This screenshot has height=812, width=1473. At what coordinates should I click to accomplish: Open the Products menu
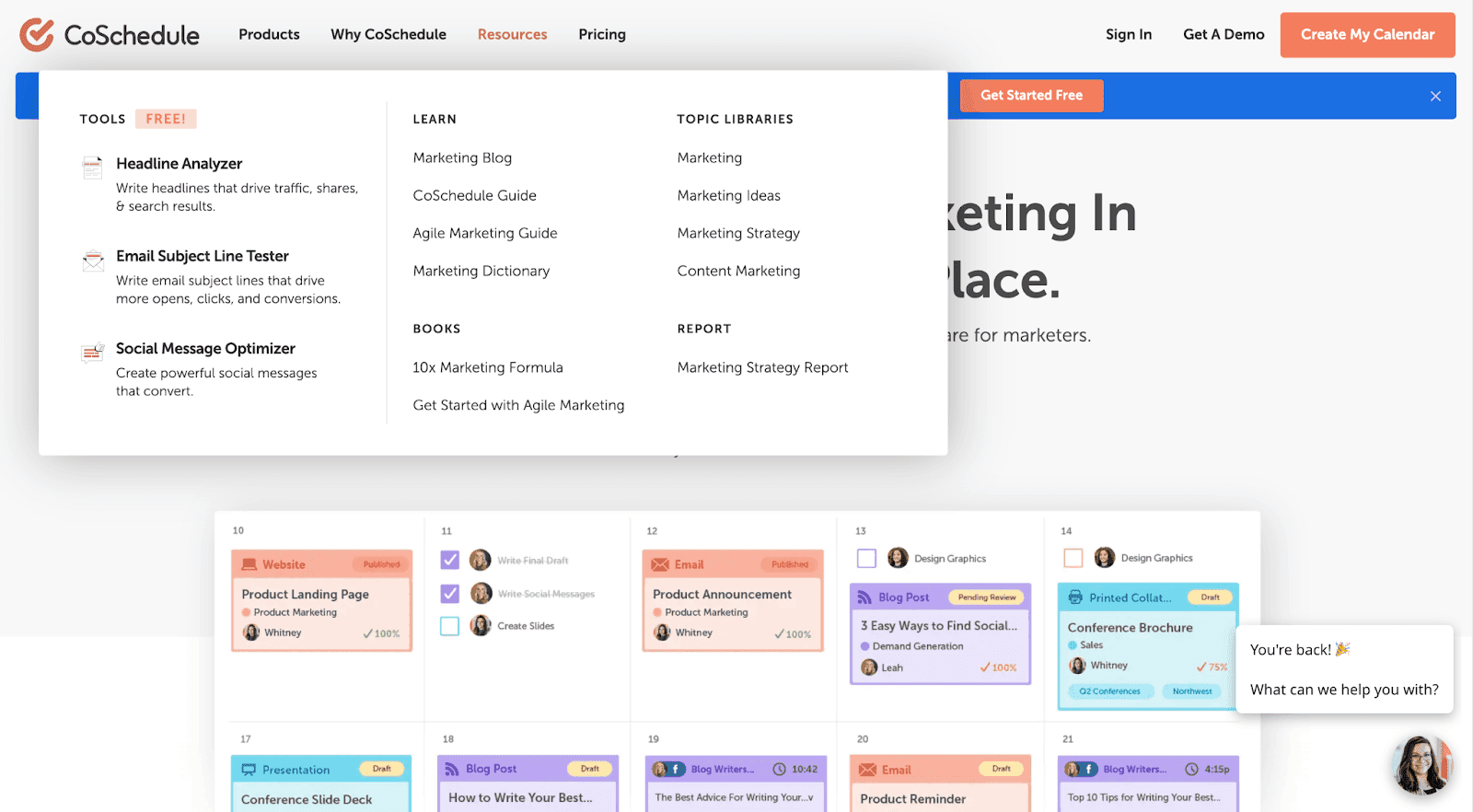tap(269, 34)
